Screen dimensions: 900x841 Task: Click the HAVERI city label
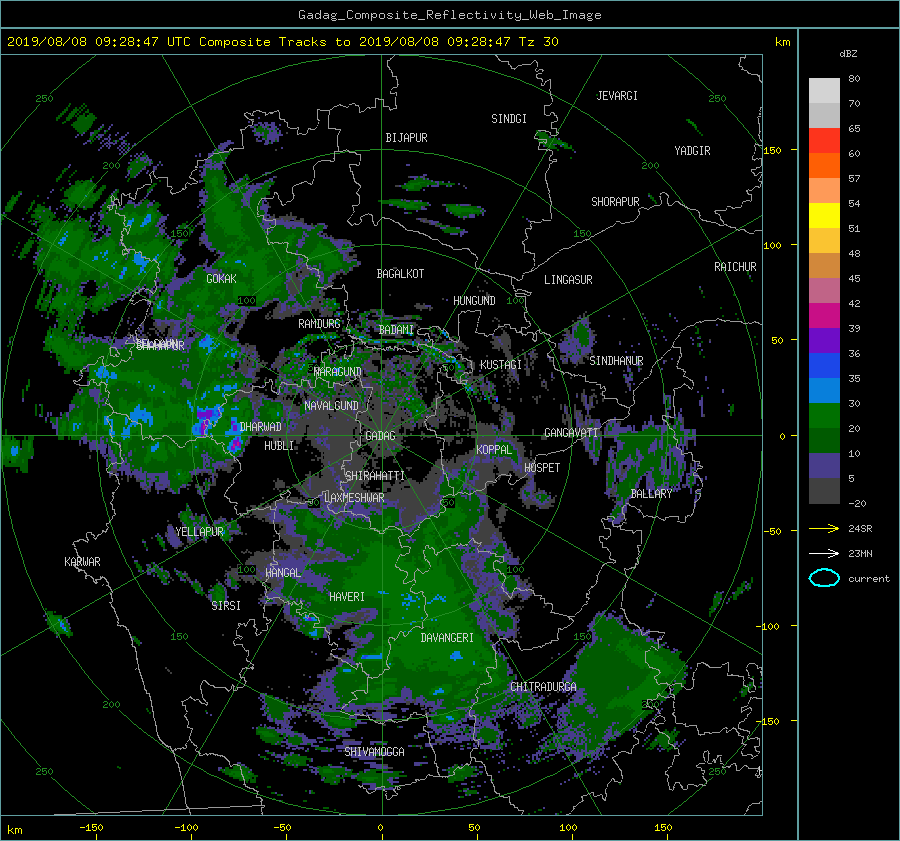pos(347,598)
